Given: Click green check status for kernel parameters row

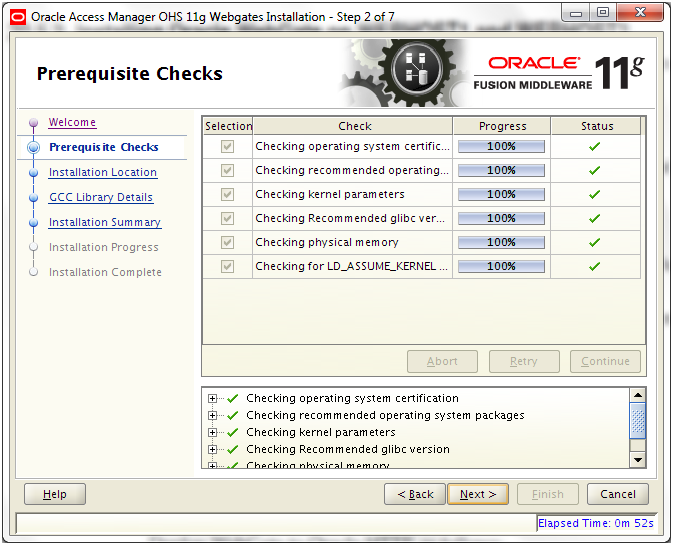Looking at the screenshot, I should [594, 195].
